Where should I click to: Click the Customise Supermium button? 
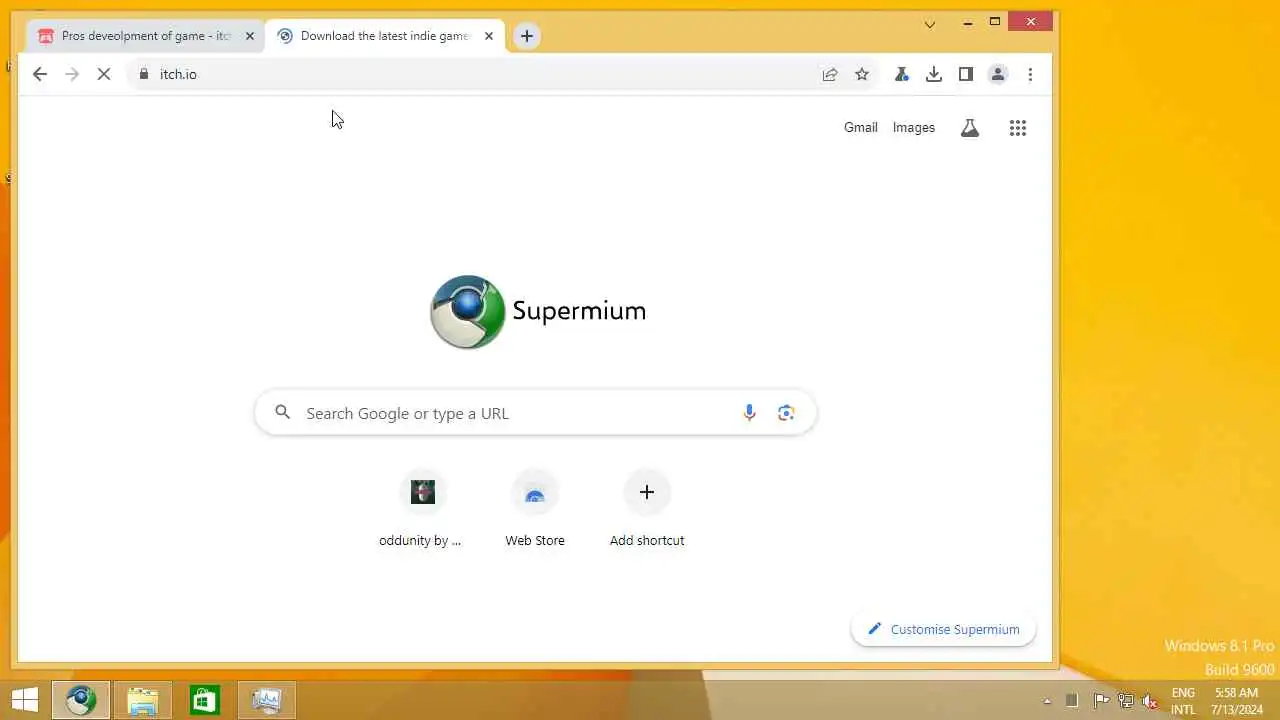[944, 629]
